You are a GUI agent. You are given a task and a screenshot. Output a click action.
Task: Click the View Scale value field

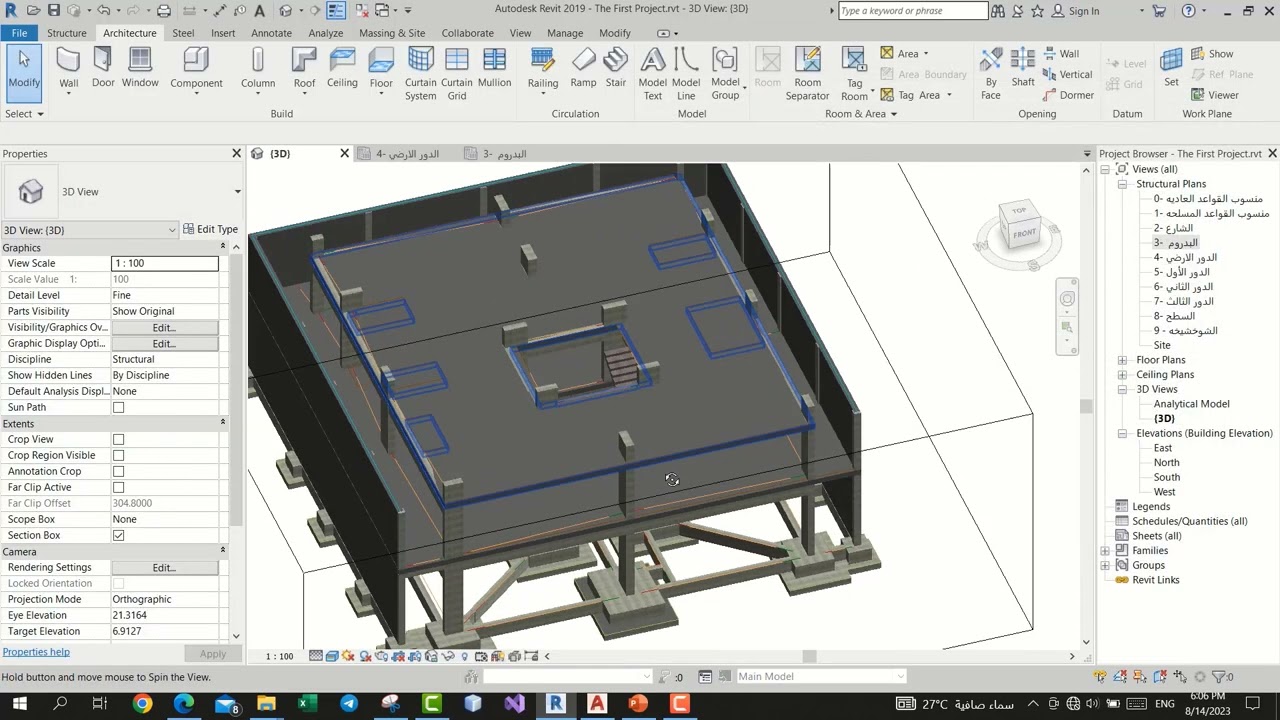pyautogui.click(x=165, y=263)
